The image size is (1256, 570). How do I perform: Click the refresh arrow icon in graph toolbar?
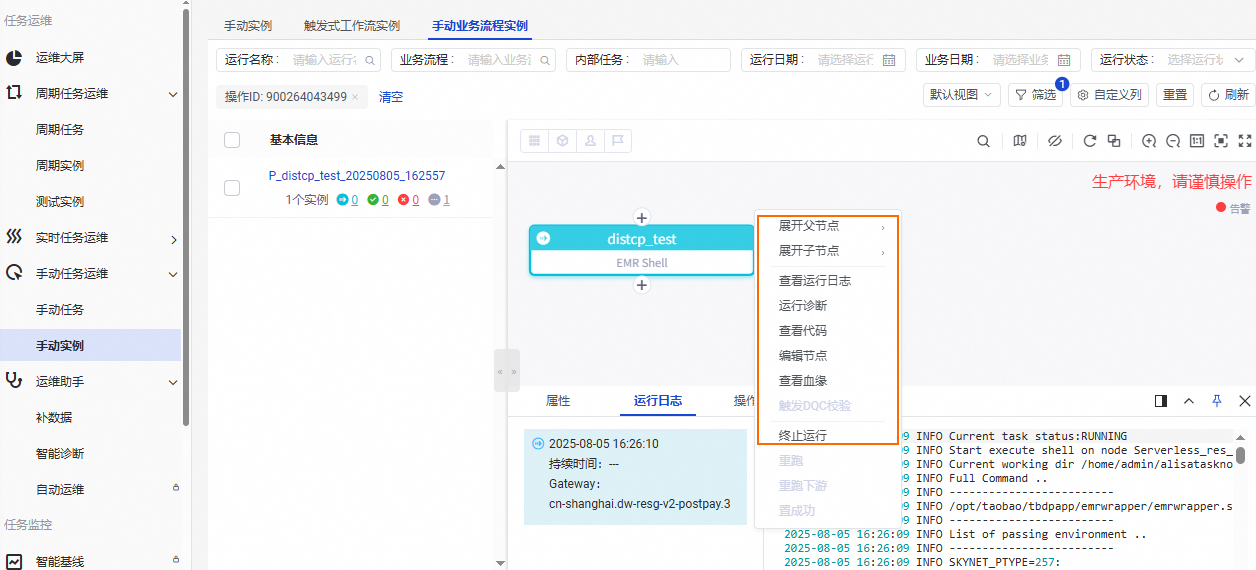pyautogui.click(x=1090, y=141)
